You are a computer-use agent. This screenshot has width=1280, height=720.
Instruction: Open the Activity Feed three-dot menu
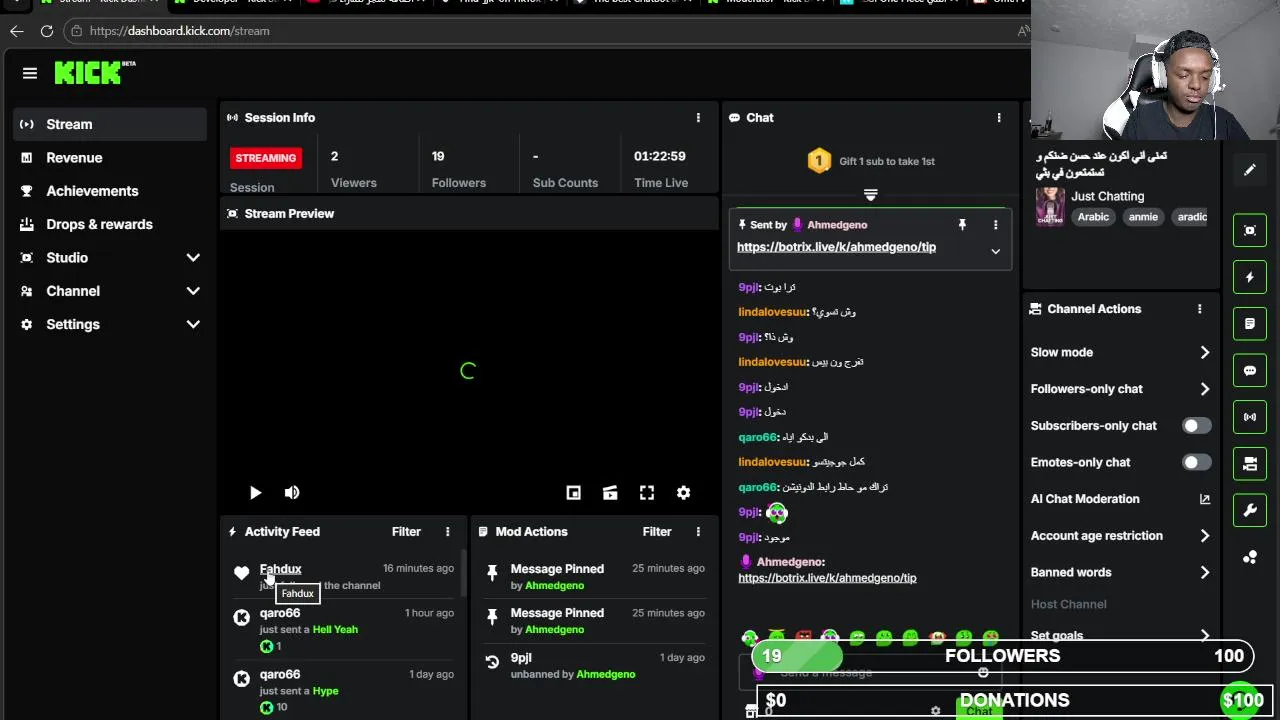[x=447, y=532]
